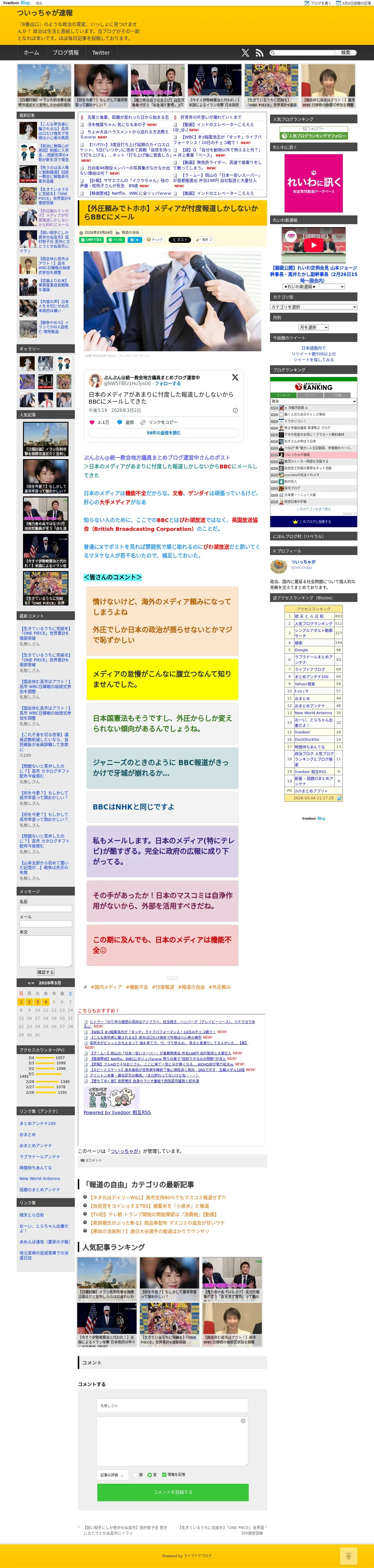This screenshot has width=374, height=1568.
Task: Click the 'ついっちゃが' link under the article
Action: pyautogui.click(x=125, y=1151)
